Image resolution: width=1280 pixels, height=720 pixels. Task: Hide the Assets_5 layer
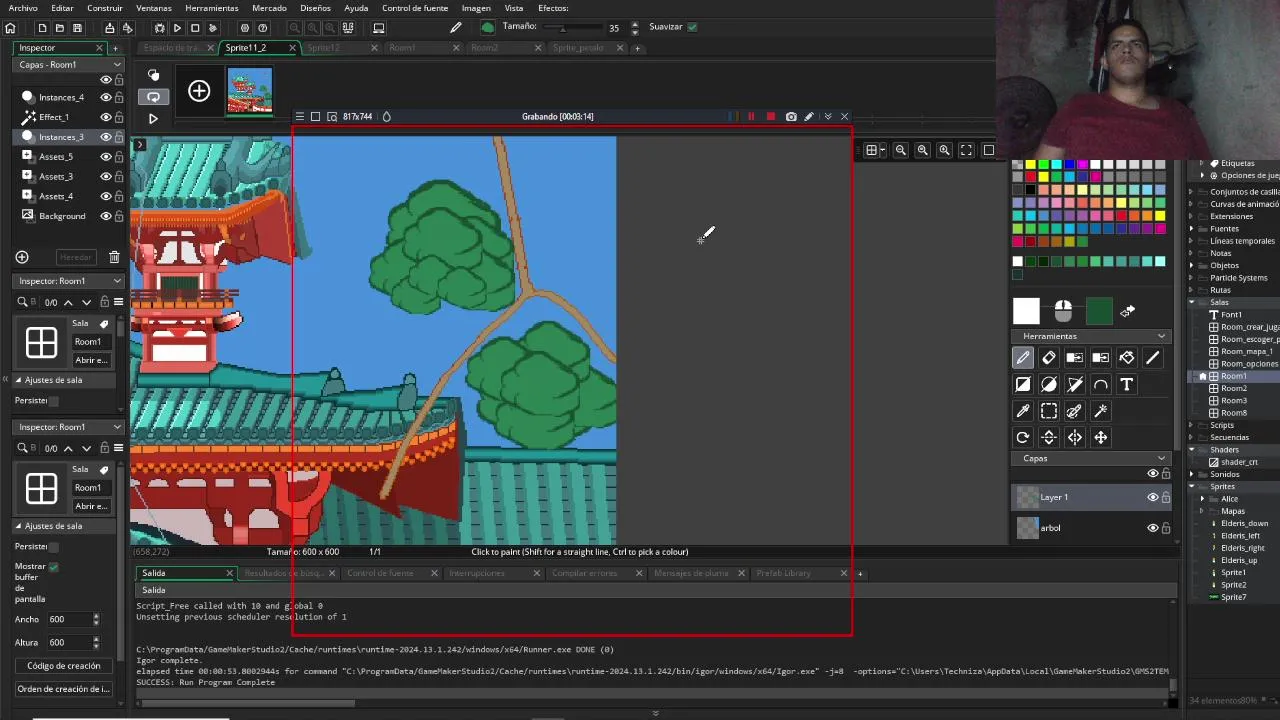[105, 157]
